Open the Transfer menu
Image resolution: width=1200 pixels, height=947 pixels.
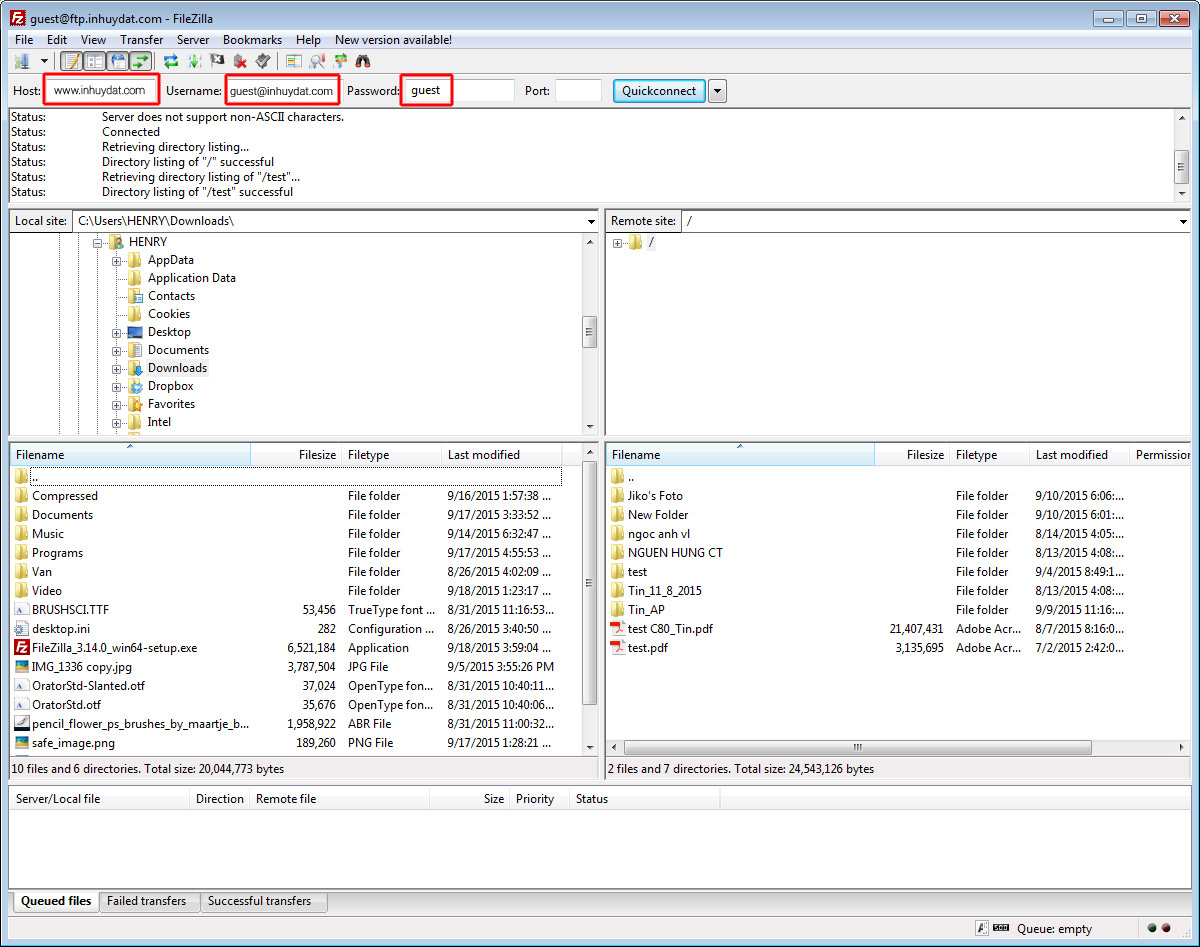141,40
